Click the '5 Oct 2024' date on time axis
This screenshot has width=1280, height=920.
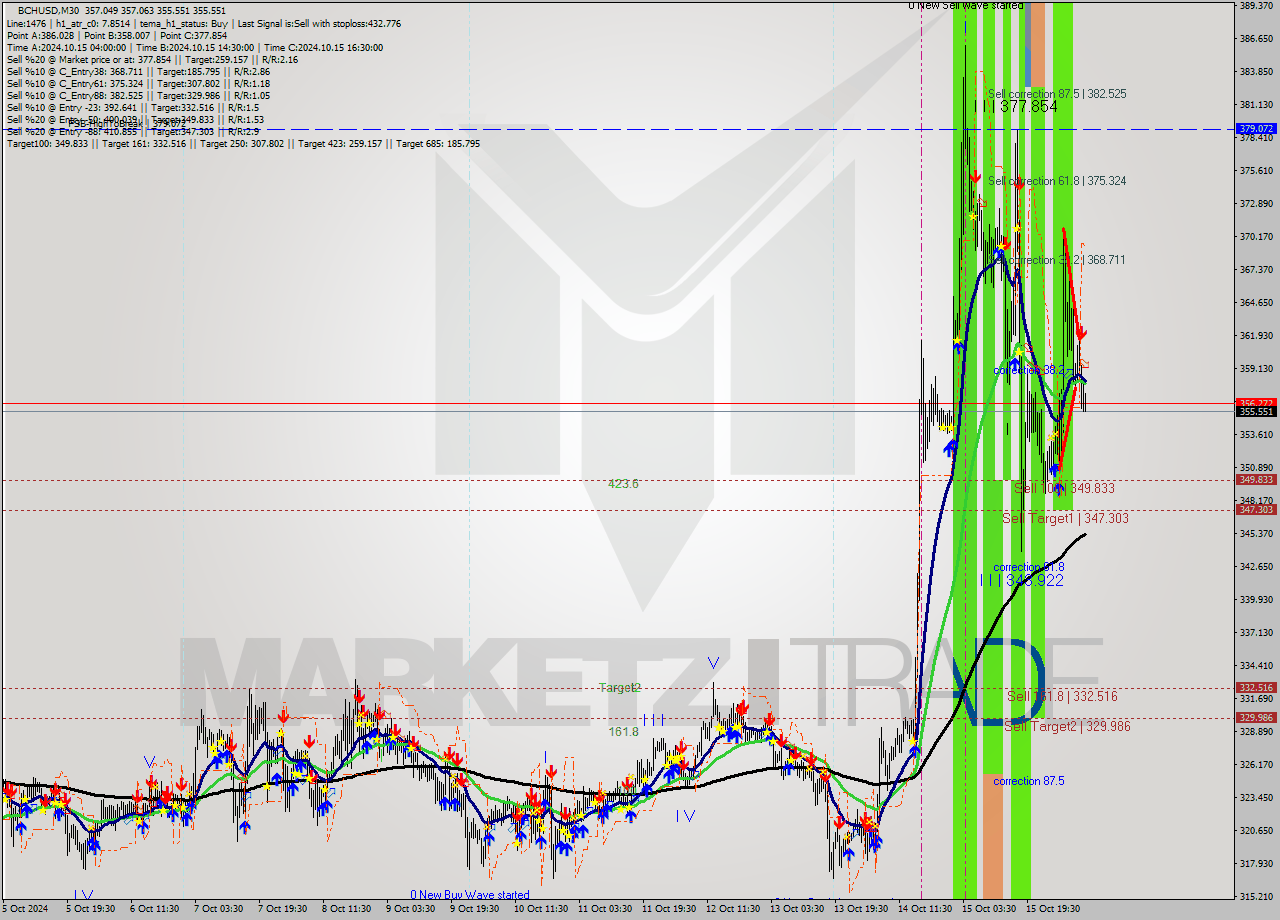pos(25,909)
